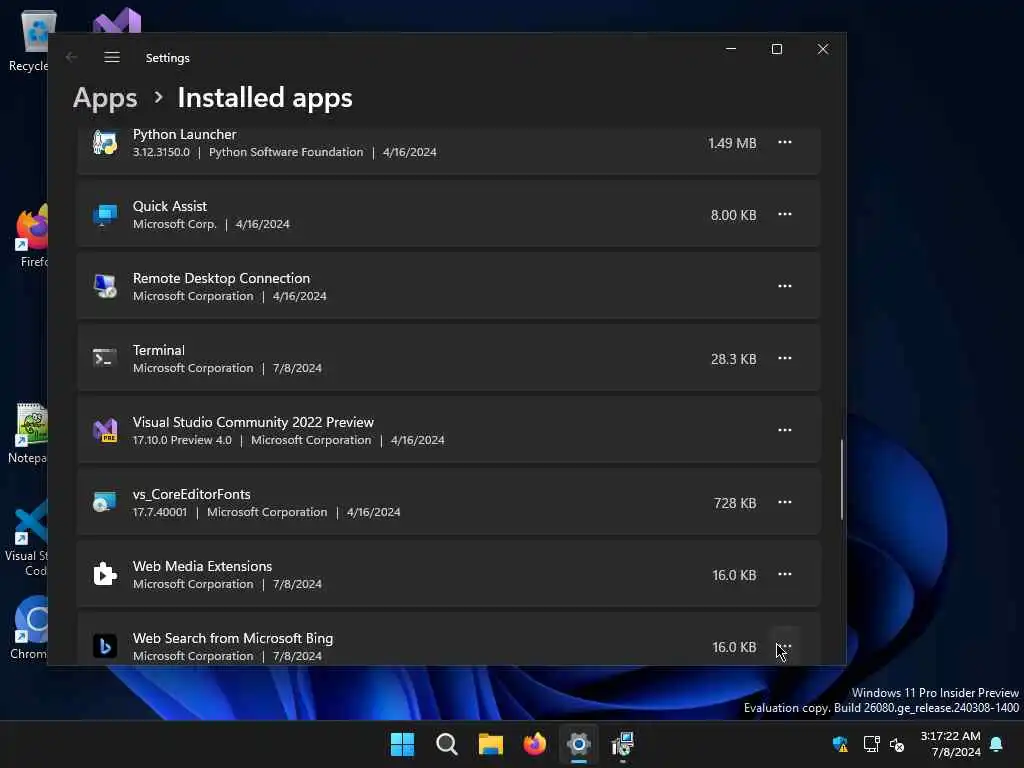The image size is (1024, 768).
Task: Click the 28.3 KB size of Terminal
Action: pyautogui.click(x=733, y=359)
